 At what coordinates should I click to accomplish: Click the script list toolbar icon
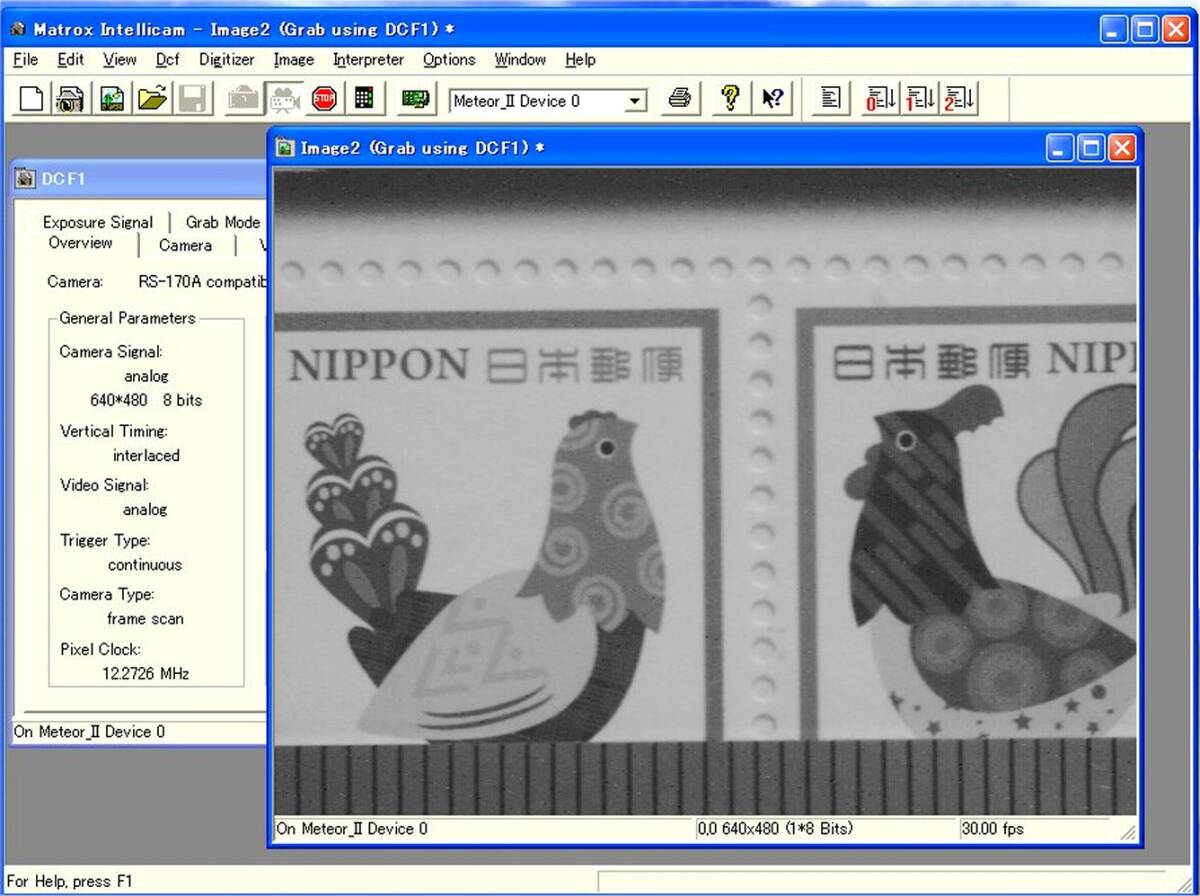pyautogui.click(x=831, y=98)
